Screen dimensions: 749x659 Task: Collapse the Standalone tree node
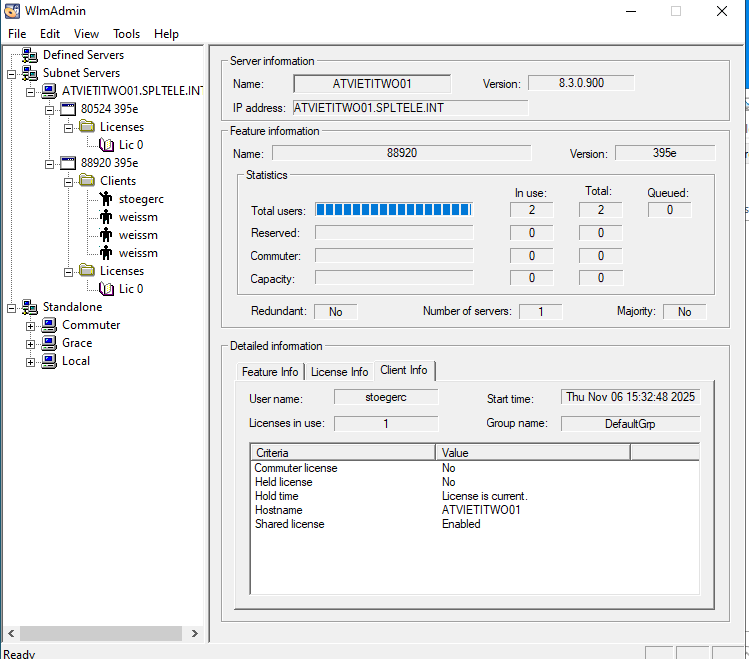pyautogui.click(x=11, y=308)
